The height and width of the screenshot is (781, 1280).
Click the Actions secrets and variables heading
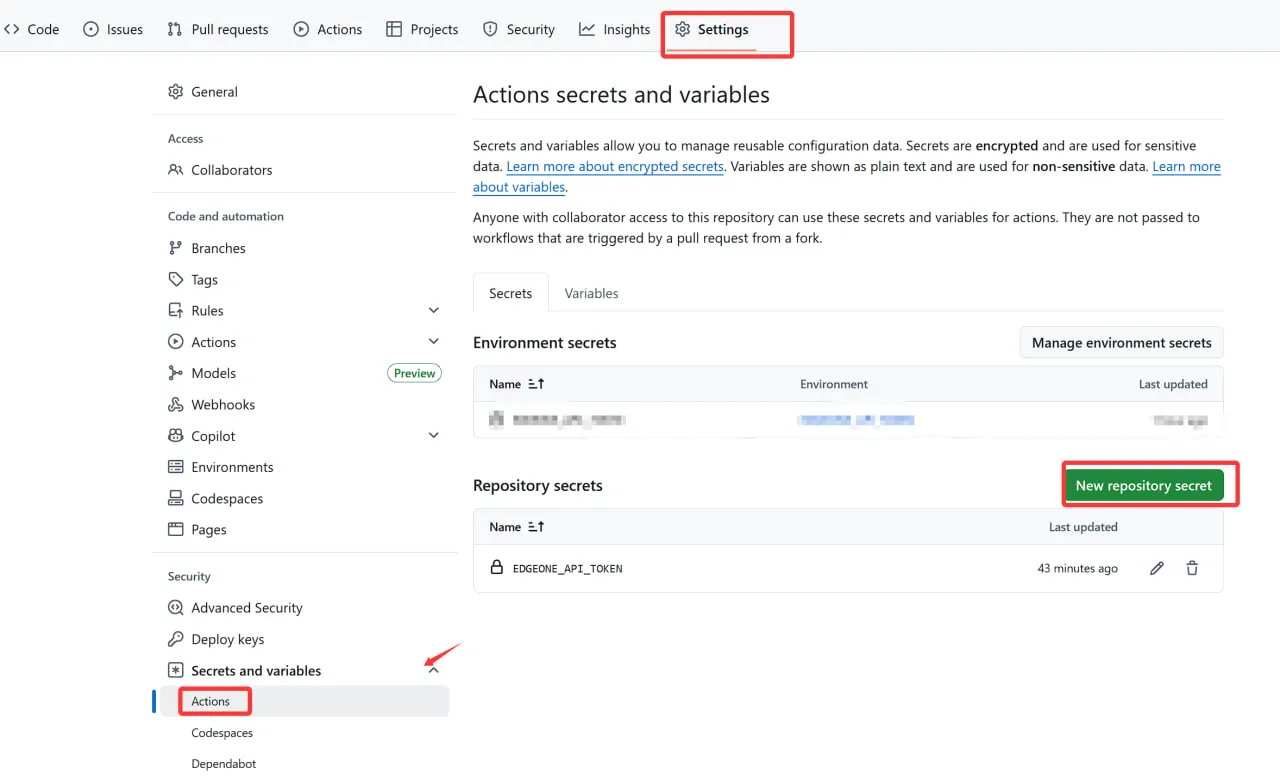(621, 95)
